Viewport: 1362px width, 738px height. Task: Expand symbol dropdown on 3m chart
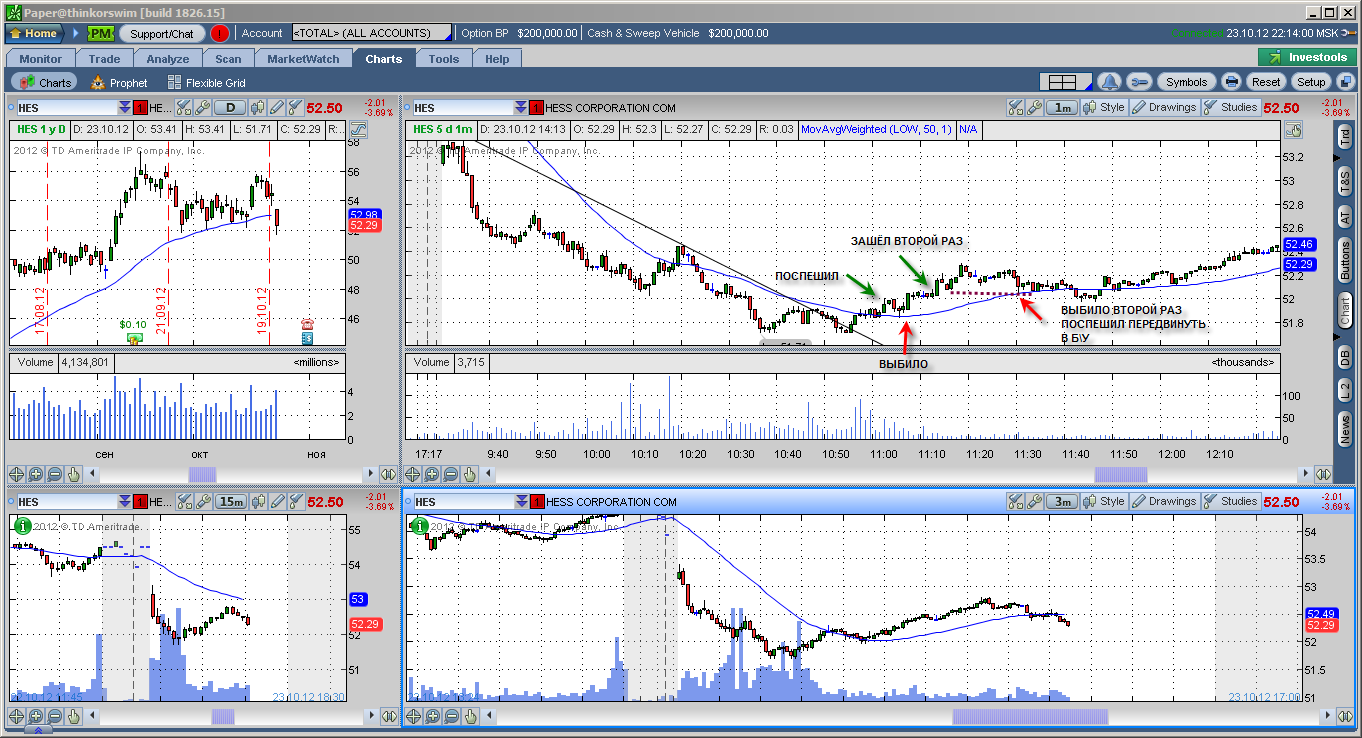[x=521, y=501]
